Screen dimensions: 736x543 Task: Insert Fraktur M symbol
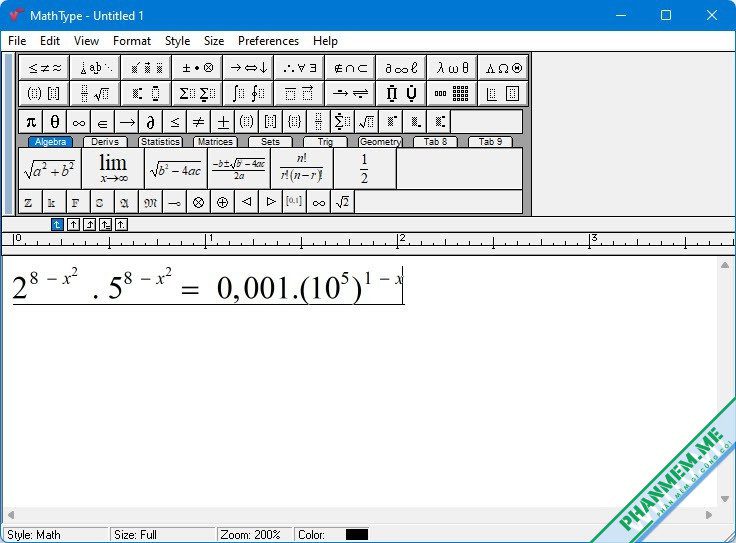150,202
